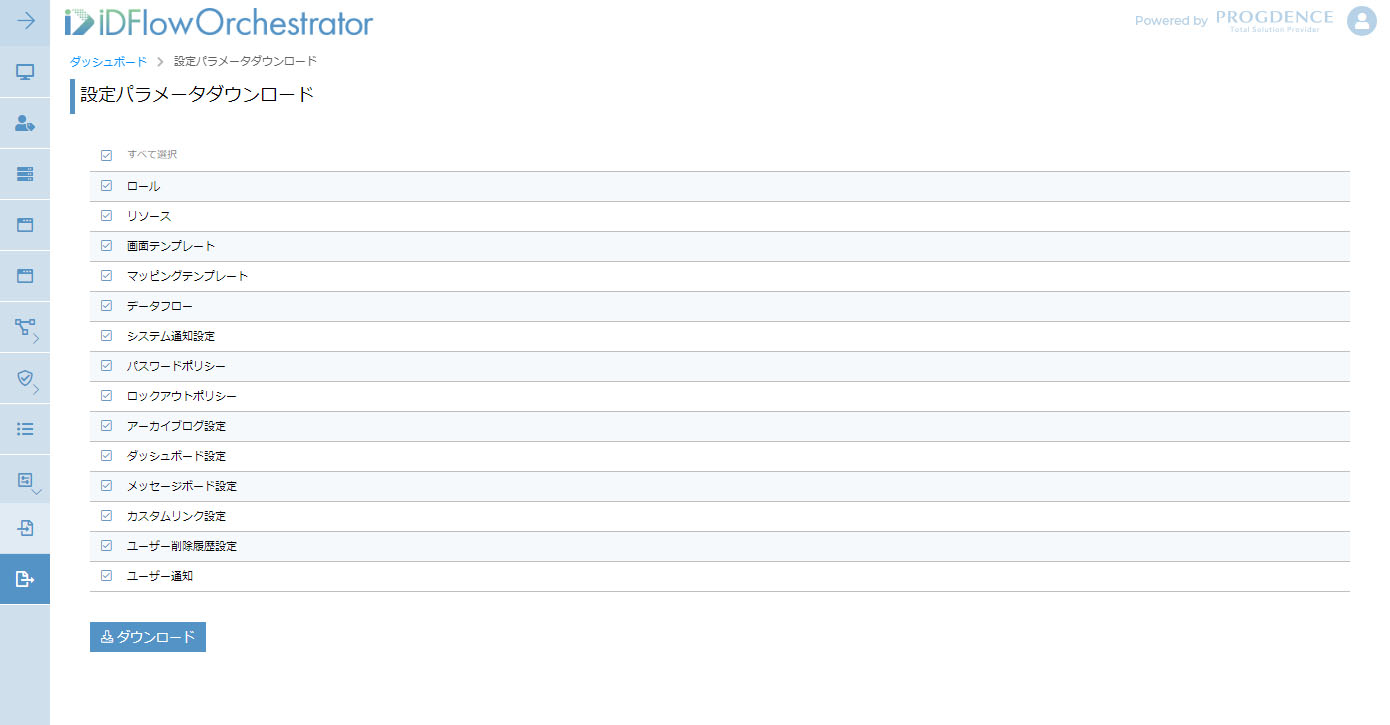Open the monitor dashboard sidebar icon
1390x725 pixels.
point(25,72)
